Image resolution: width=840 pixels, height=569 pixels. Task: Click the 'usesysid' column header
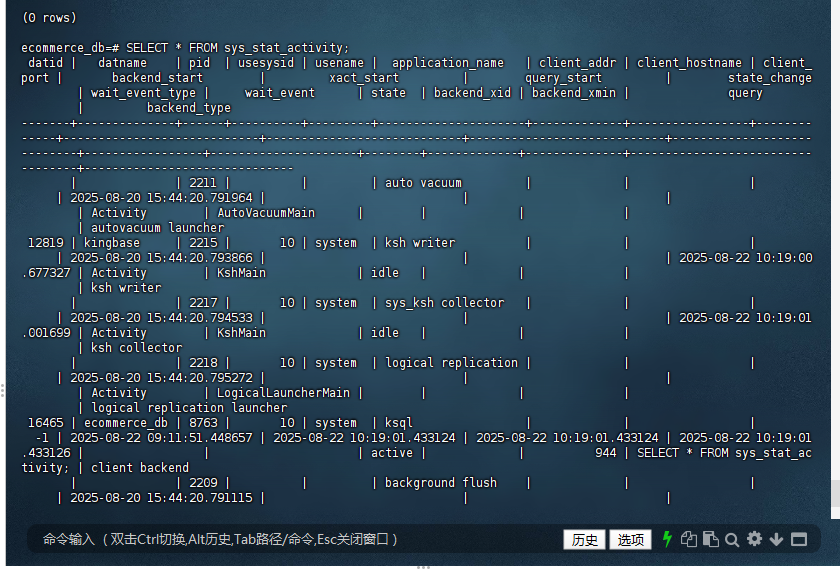(x=266, y=63)
